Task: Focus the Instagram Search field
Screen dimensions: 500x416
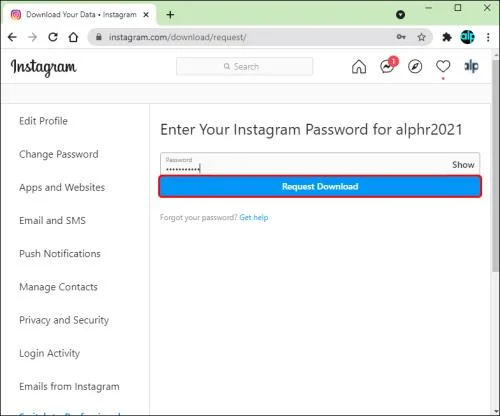Action: click(244, 66)
